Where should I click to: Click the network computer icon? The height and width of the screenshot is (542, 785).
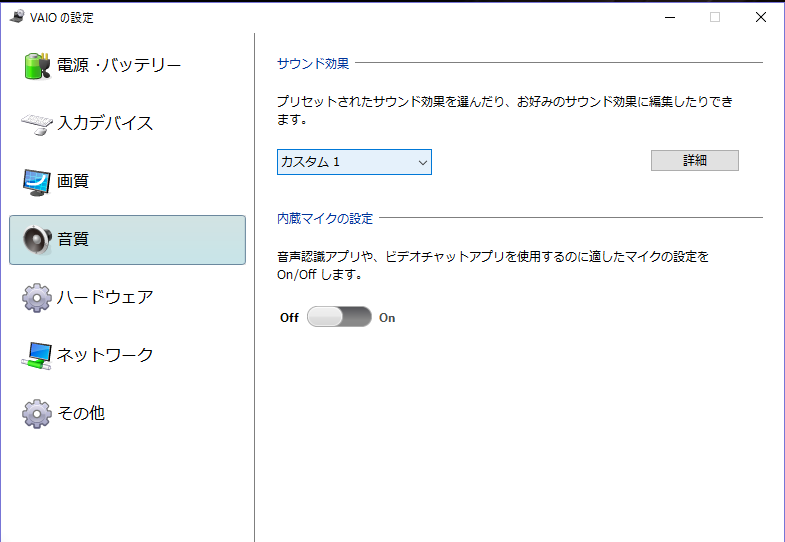click(x=37, y=356)
